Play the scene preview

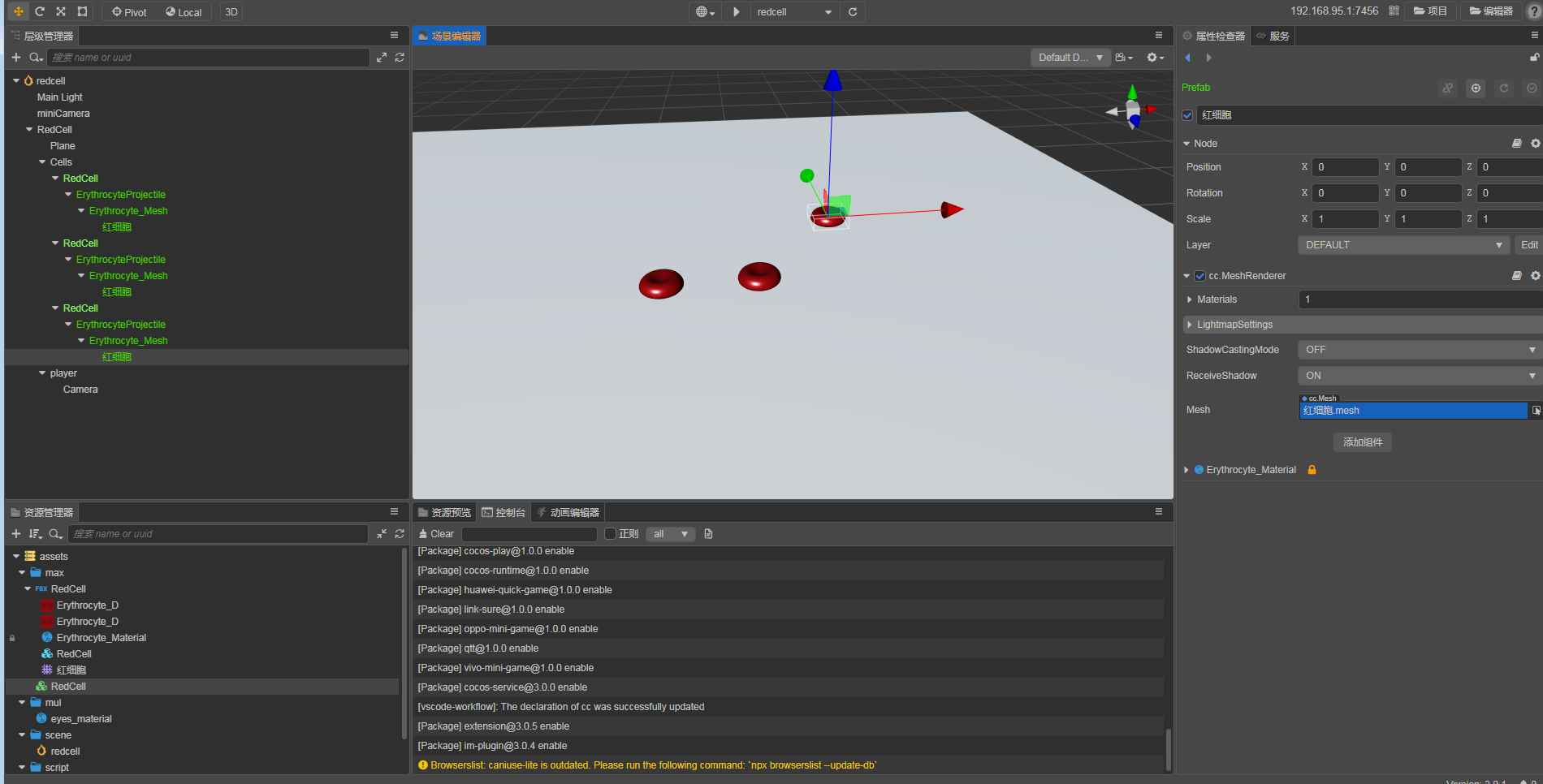736,12
